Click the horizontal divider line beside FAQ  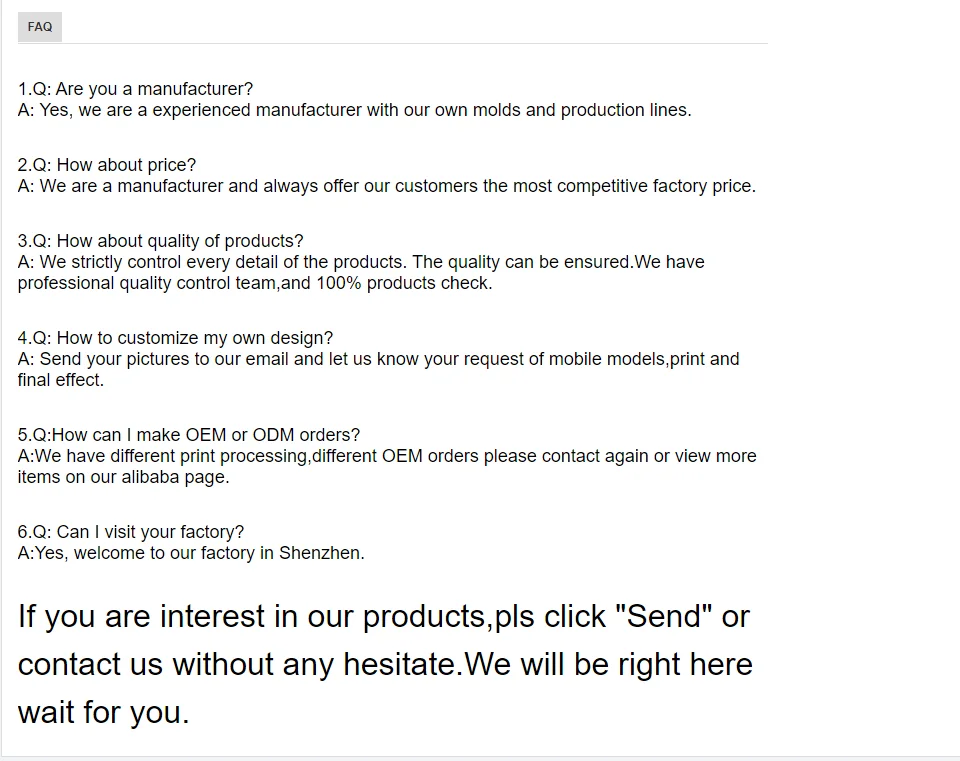point(415,43)
